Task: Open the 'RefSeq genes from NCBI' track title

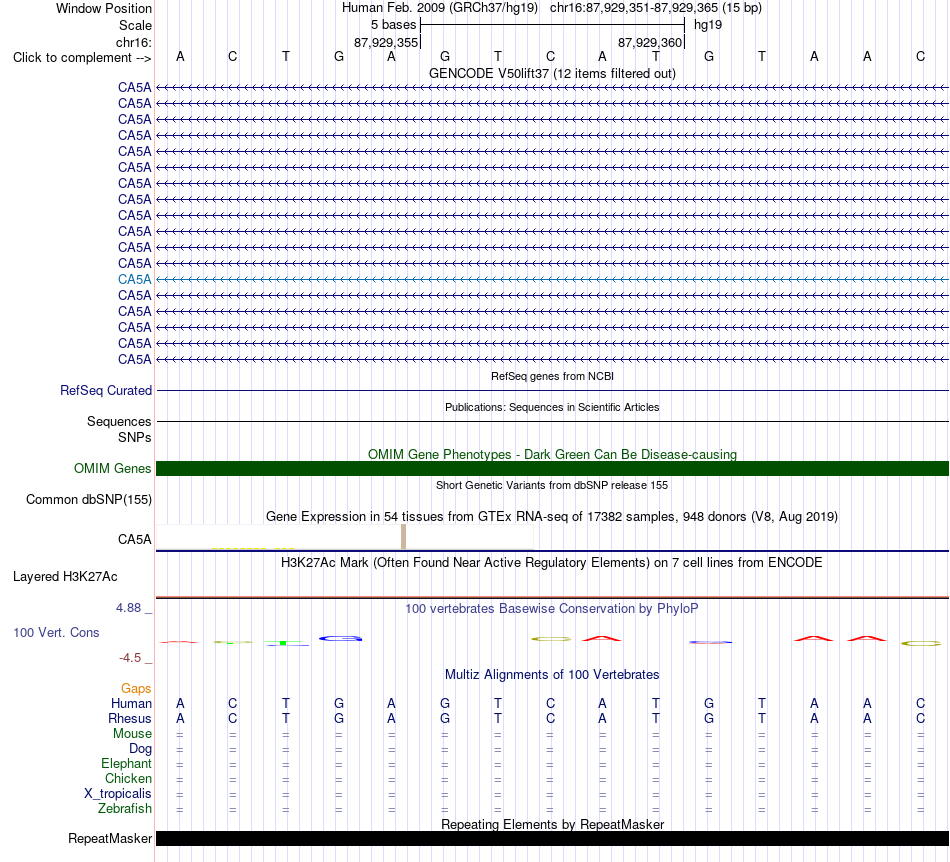Action: [552, 376]
